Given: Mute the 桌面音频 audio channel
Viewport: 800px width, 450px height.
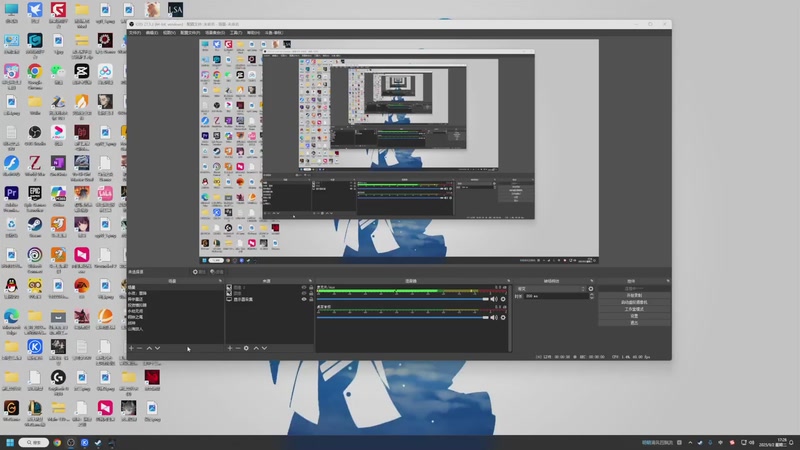Looking at the screenshot, I should pos(493,317).
